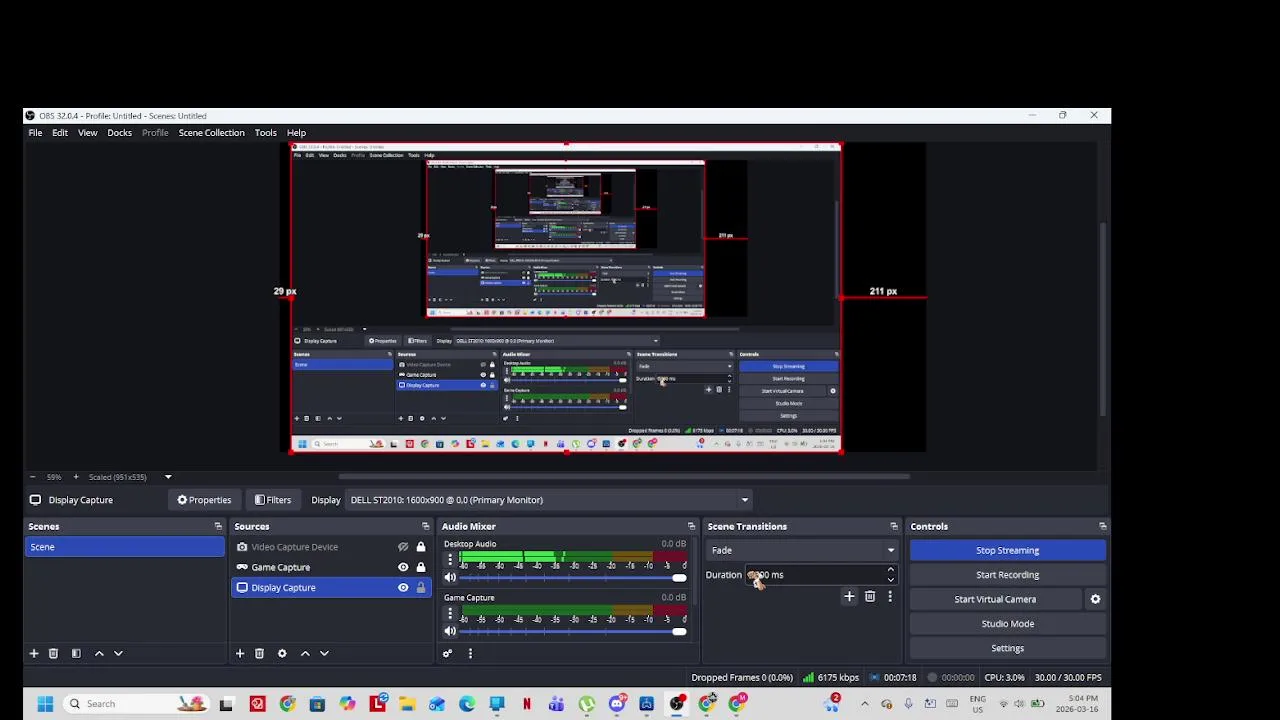Open the View menu
The width and height of the screenshot is (1280, 720).
coord(88,133)
